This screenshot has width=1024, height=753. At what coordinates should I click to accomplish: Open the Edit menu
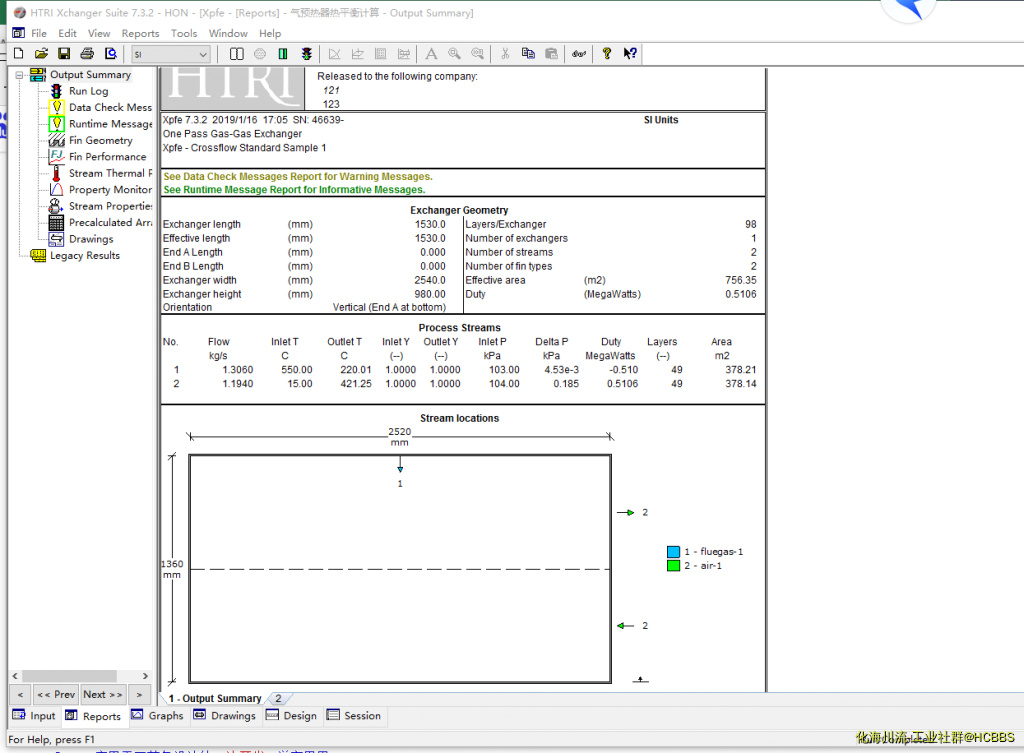(67, 33)
